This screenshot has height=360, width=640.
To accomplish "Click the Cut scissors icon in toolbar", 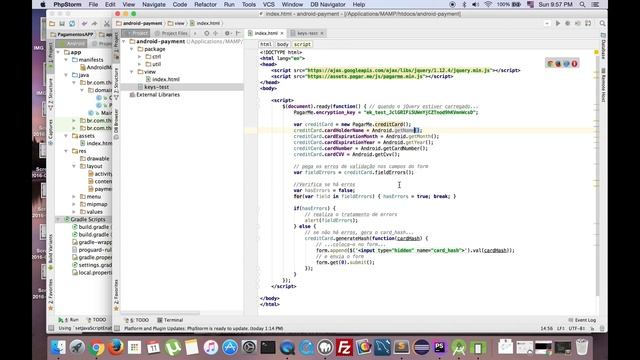I will tap(107, 24).
